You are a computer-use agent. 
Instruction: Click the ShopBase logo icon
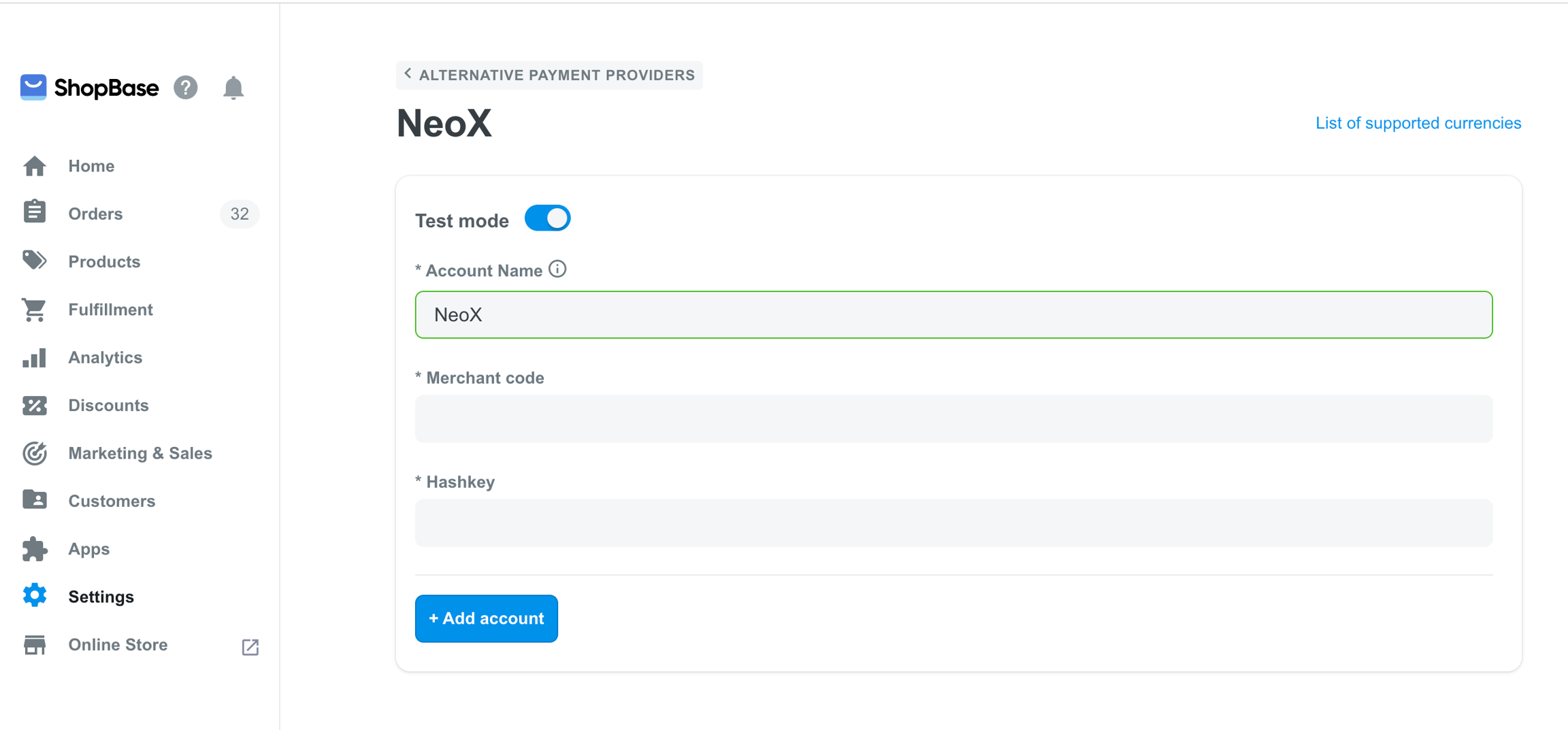33,88
